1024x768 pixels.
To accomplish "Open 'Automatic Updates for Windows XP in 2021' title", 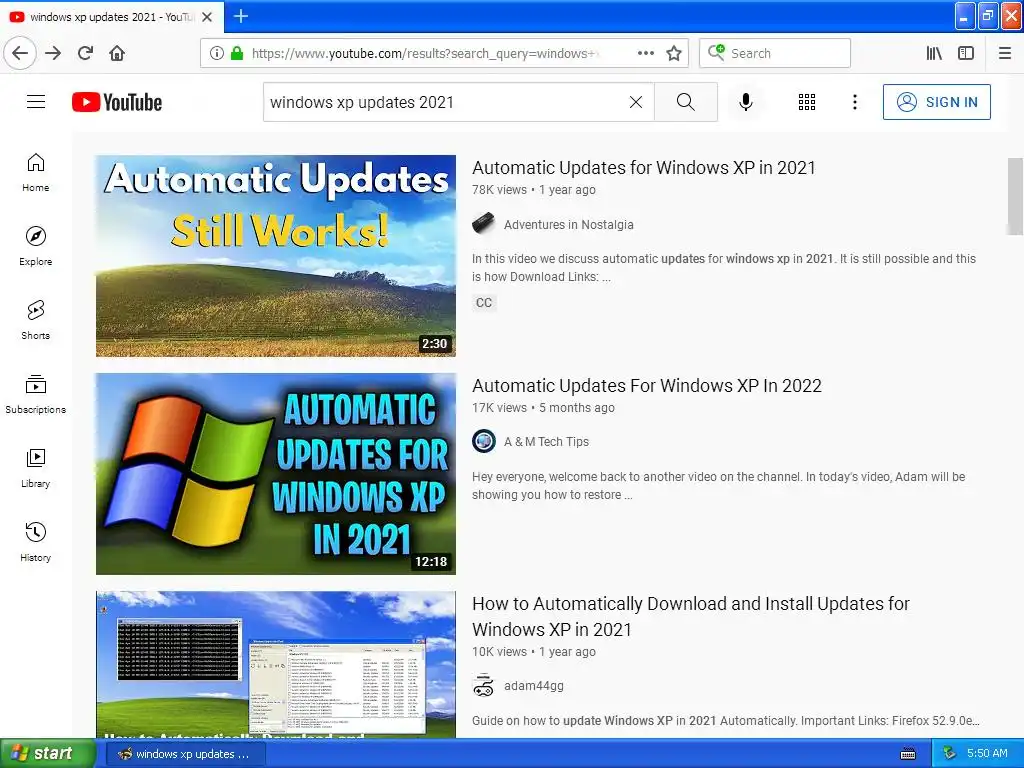I will click(x=643, y=168).
